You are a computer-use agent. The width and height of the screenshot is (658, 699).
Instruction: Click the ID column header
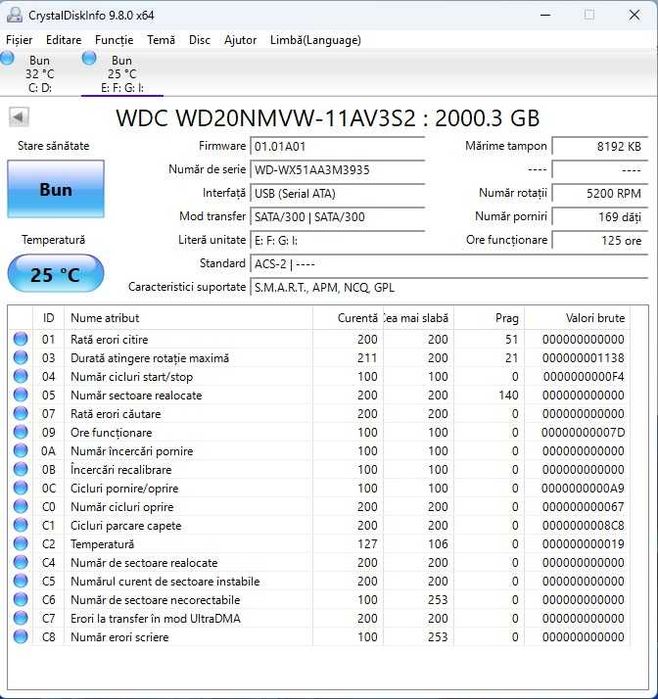(x=49, y=318)
